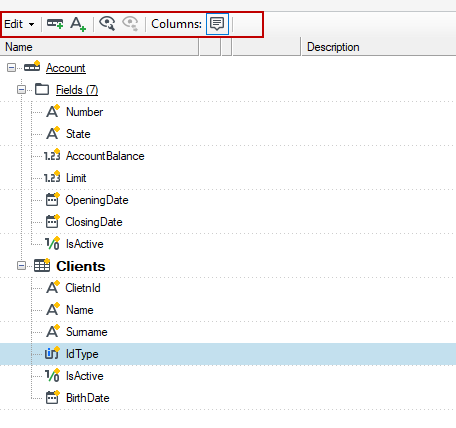456x428 pixels.
Task: Click the calendar icon next to OpeningDate
Action: pos(53,199)
